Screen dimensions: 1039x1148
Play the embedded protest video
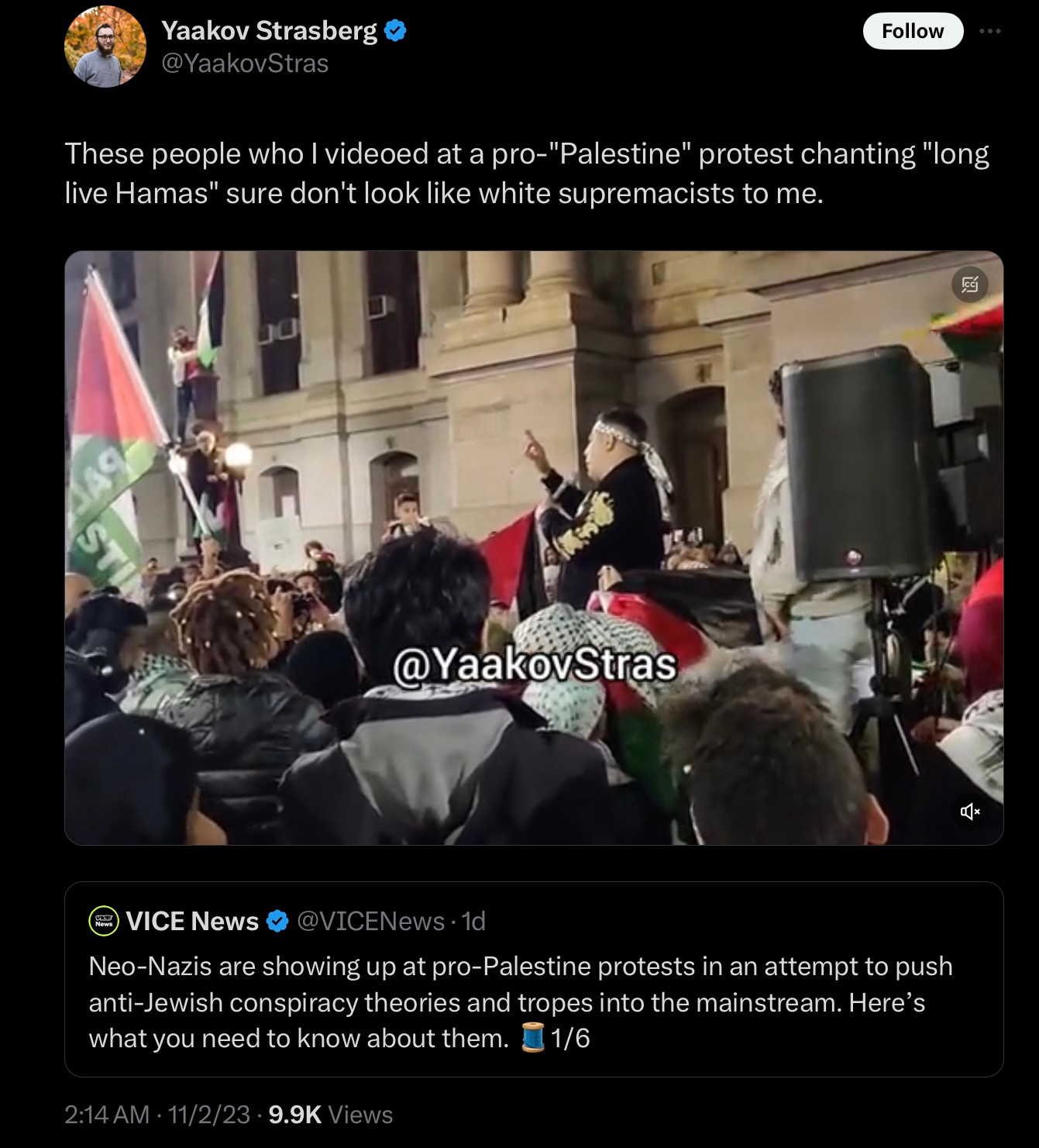(x=534, y=547)
